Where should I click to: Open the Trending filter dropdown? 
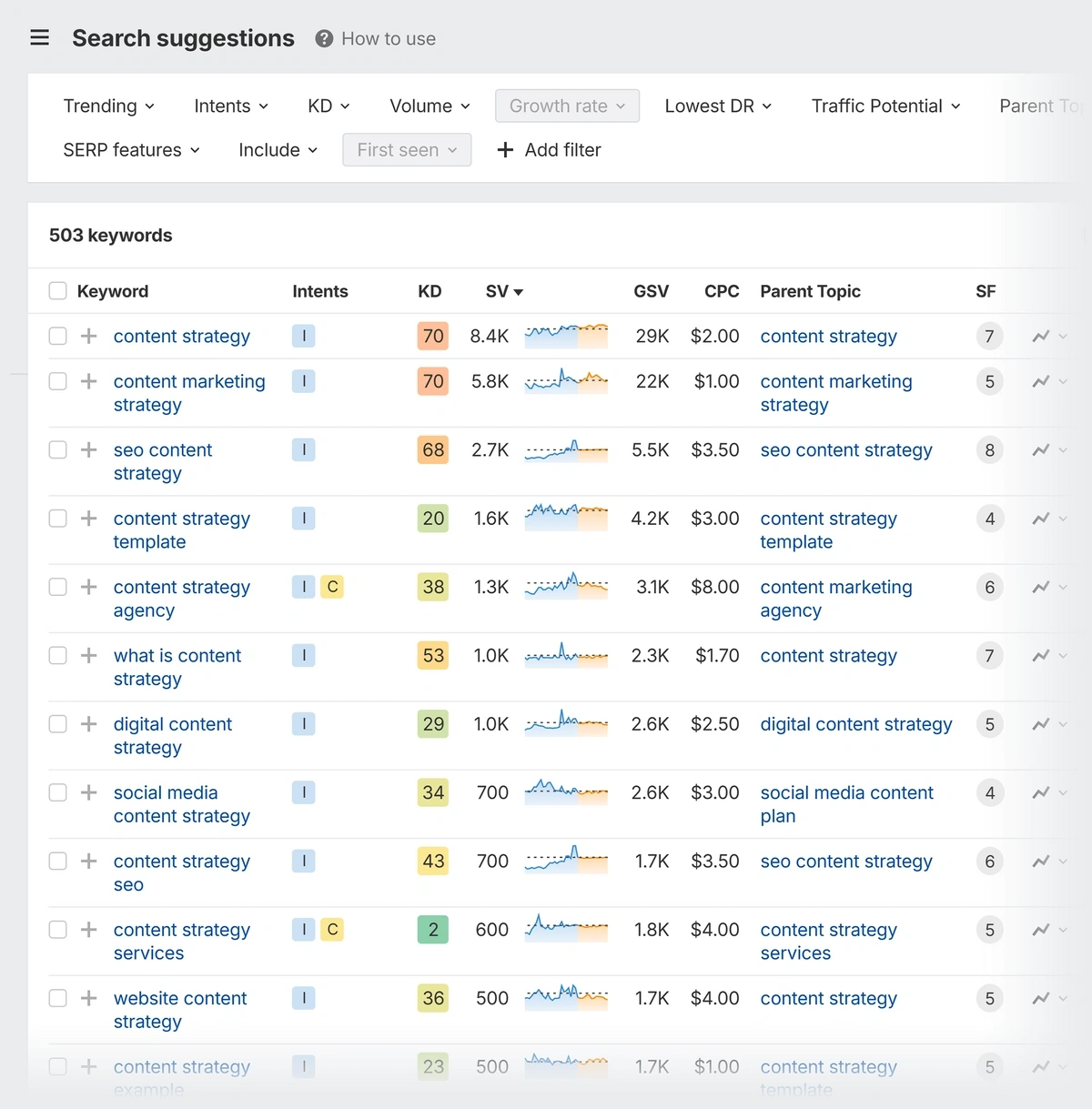click(x=109, y=106)
